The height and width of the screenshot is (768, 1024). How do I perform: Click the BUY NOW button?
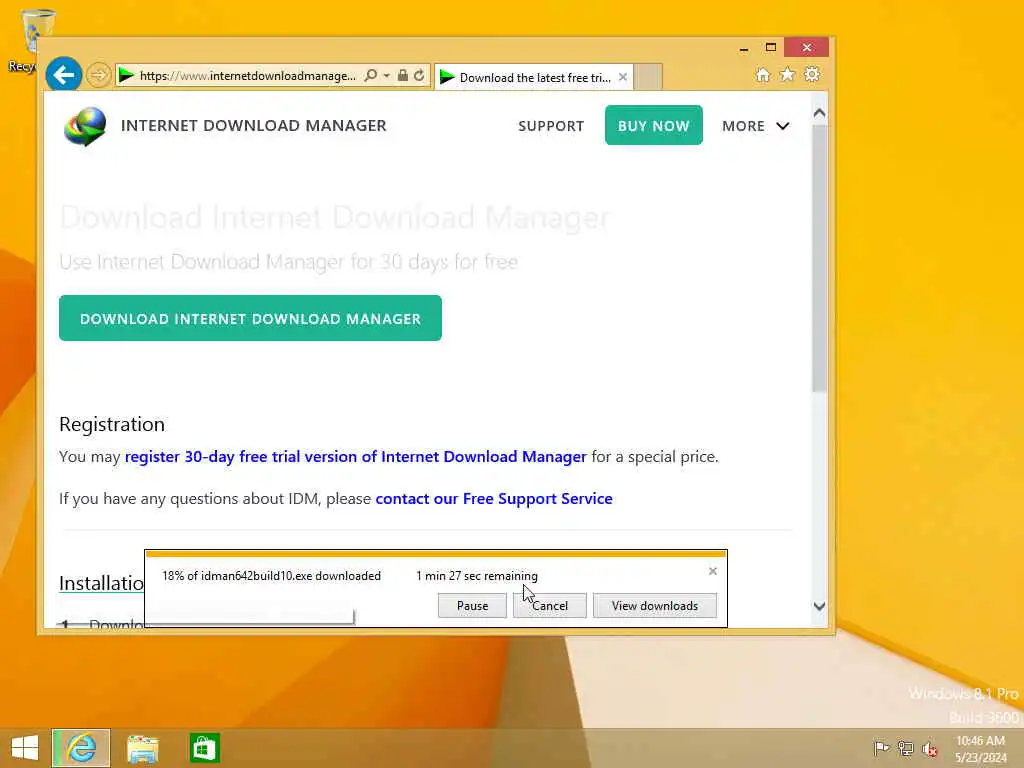coord(654,125)
